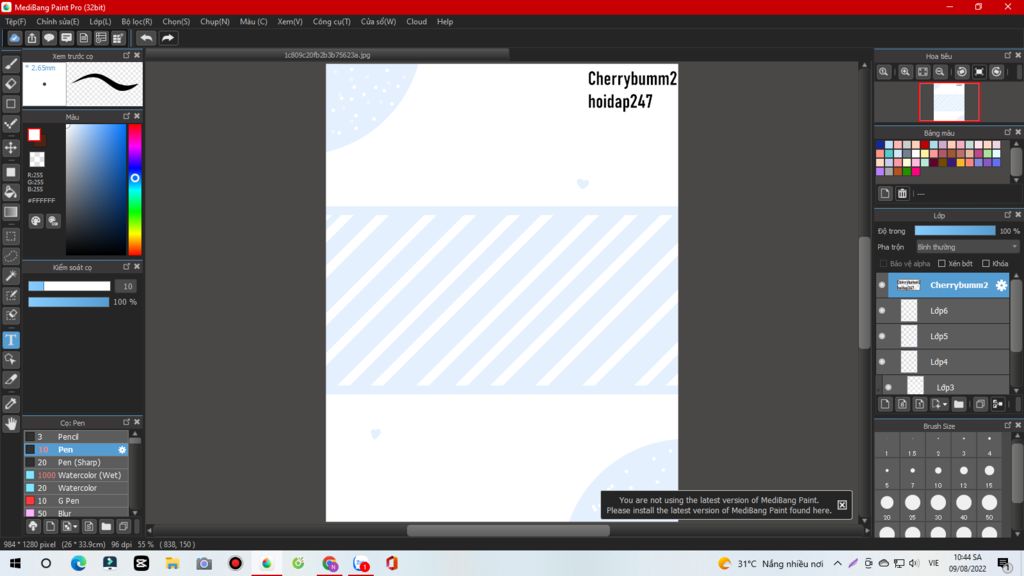Select the rectangular Selection tool
Screen dimensions: 1024x576
11,236
